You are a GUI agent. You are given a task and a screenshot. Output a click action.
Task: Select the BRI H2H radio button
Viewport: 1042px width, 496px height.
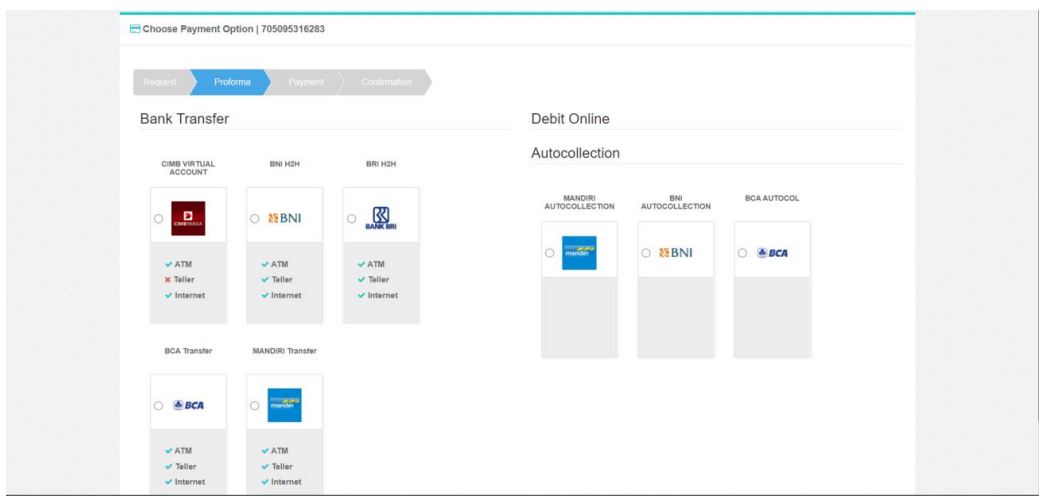coord(351,218)
